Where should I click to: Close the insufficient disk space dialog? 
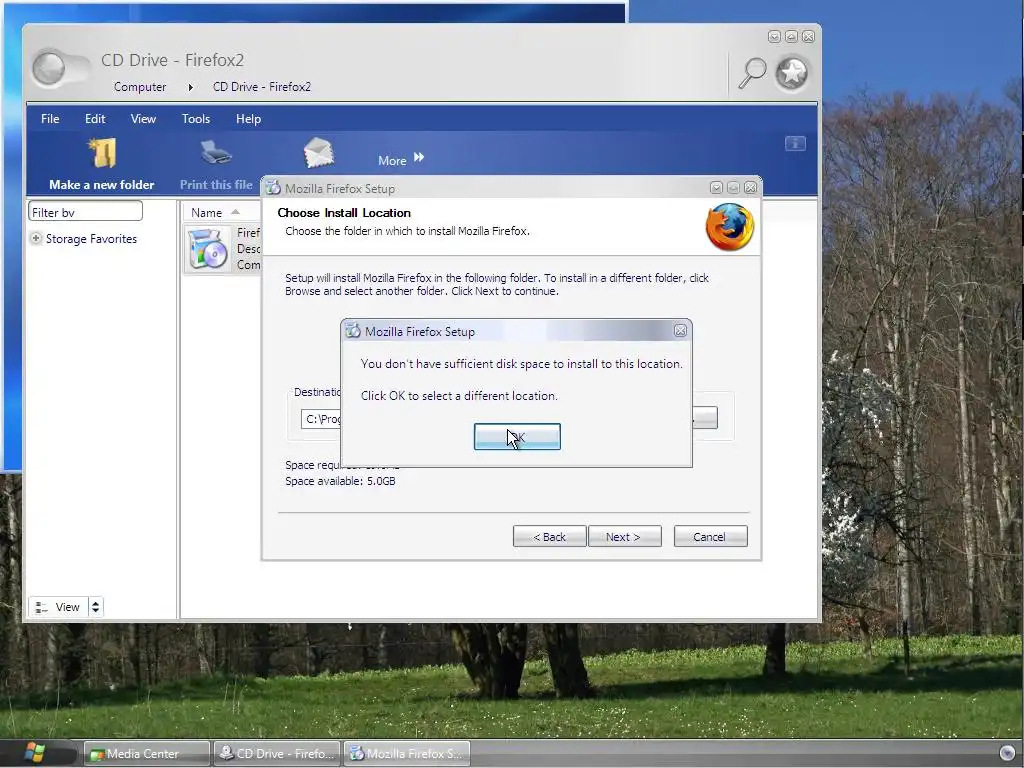pyautogui.click(x=680, y=331)
